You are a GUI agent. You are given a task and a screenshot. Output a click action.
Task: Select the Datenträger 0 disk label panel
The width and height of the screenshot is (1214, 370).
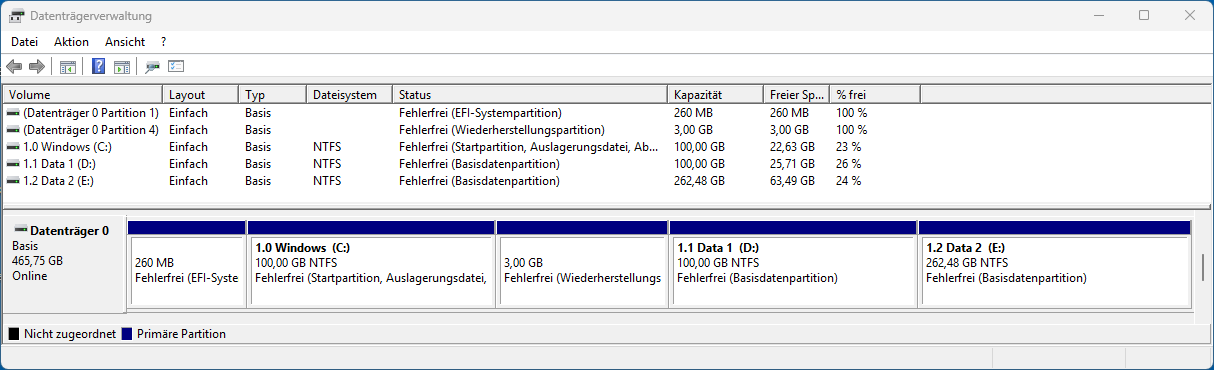click(x=64, y=264)
